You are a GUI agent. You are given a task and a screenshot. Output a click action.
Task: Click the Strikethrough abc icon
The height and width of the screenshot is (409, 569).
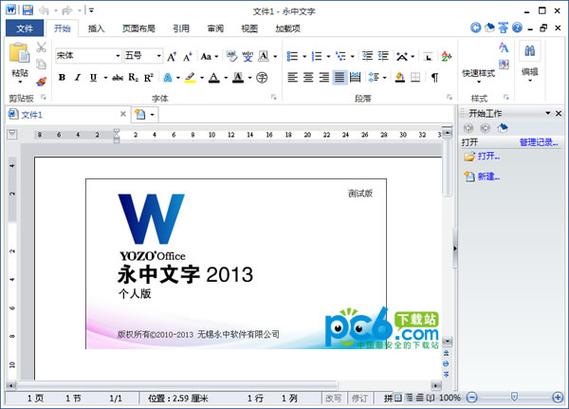[117, 78]
